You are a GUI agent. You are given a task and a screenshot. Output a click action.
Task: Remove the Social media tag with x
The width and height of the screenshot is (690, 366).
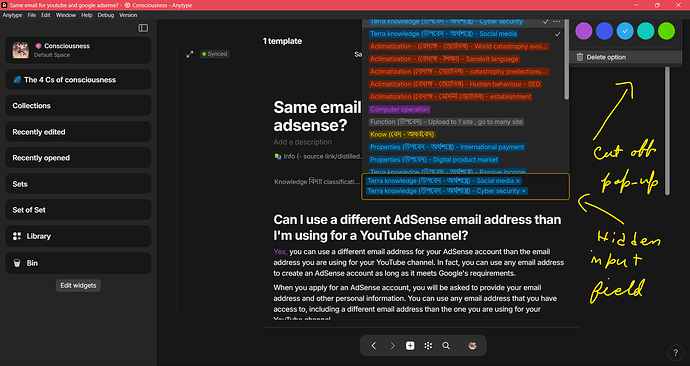[518, 181]
